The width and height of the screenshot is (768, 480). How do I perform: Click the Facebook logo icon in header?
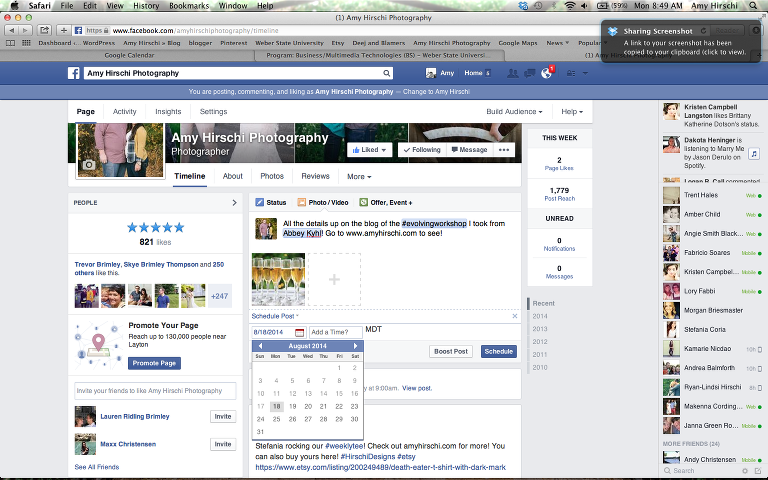73,73
